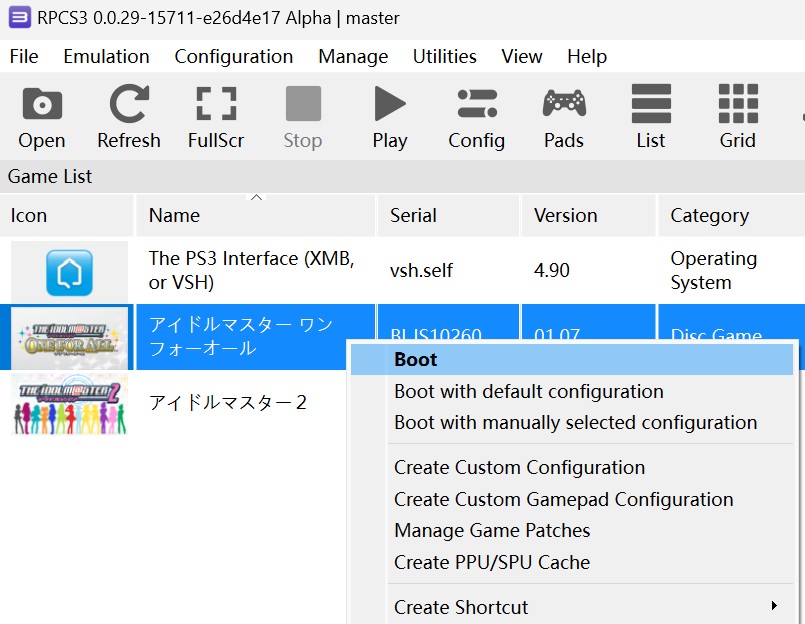
Task: Sort by the Category column header
Action: (732, 215)
